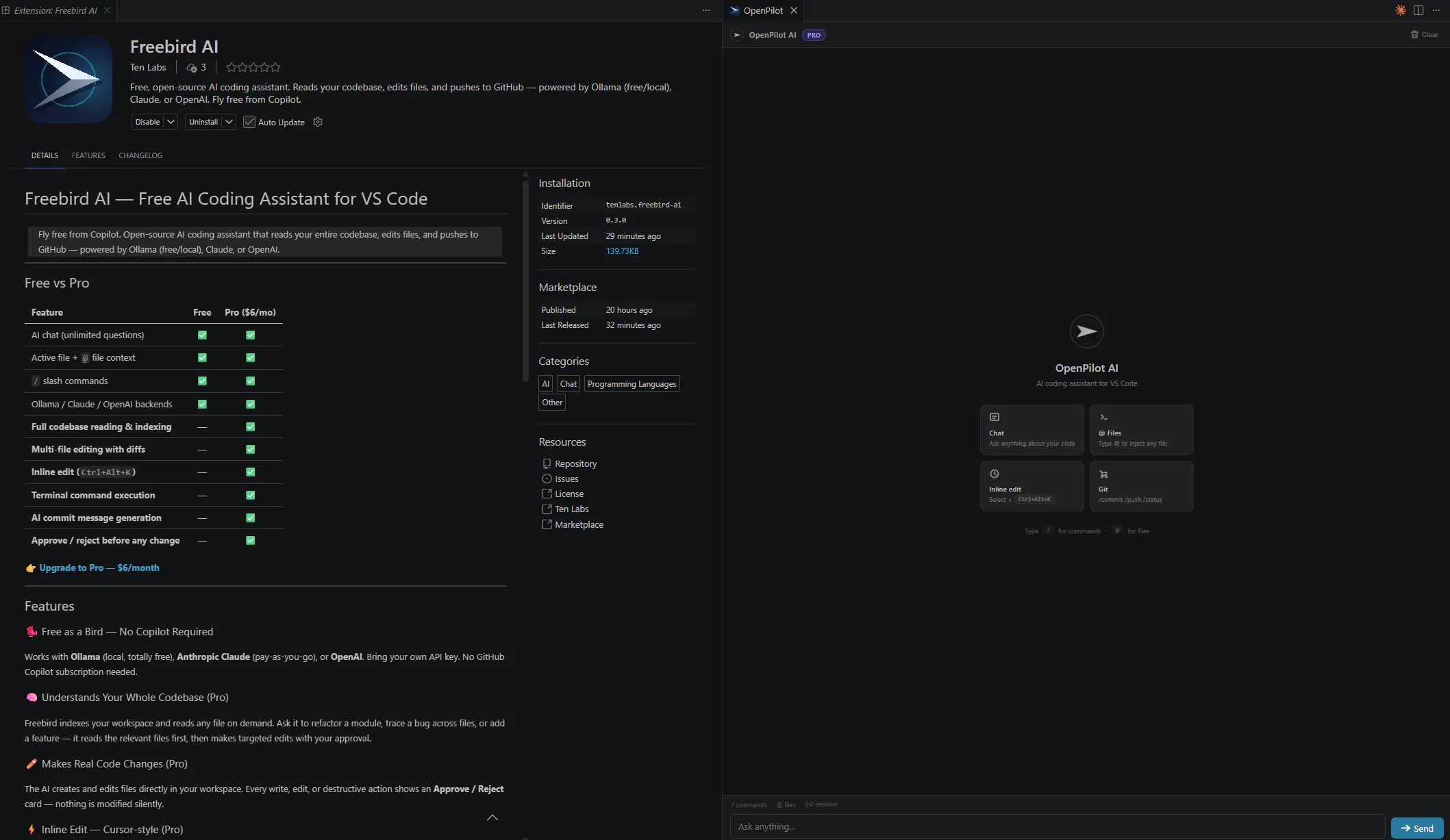Click the Ten Labs external link icon
The height and width of the screenshot is (840, 1450).
pyautogui.click(x=547, y=509)
